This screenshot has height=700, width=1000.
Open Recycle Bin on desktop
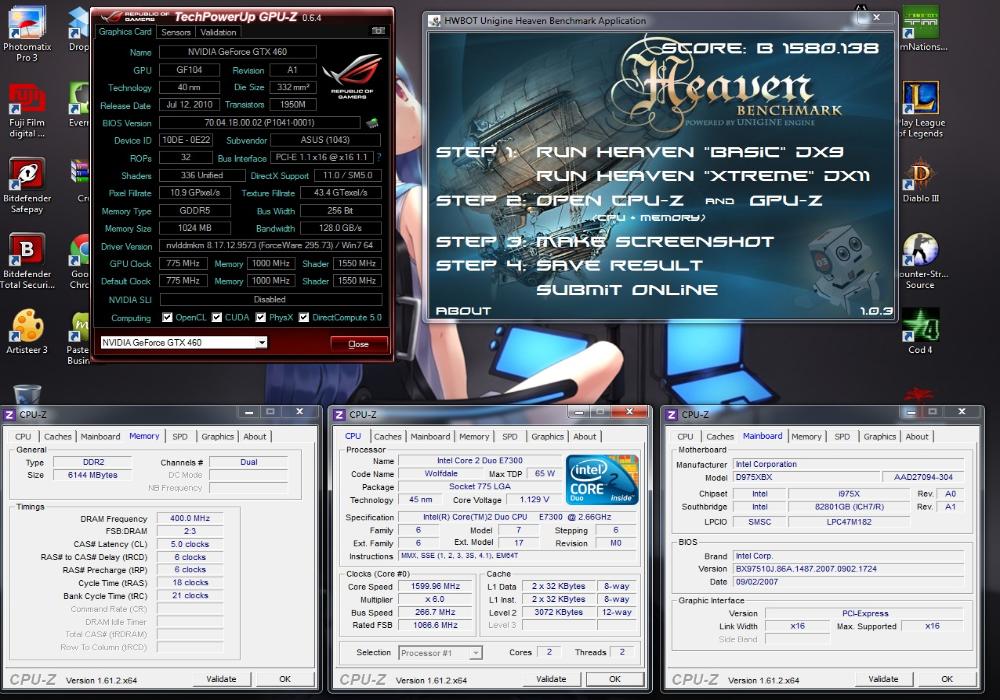pos(27,394)
